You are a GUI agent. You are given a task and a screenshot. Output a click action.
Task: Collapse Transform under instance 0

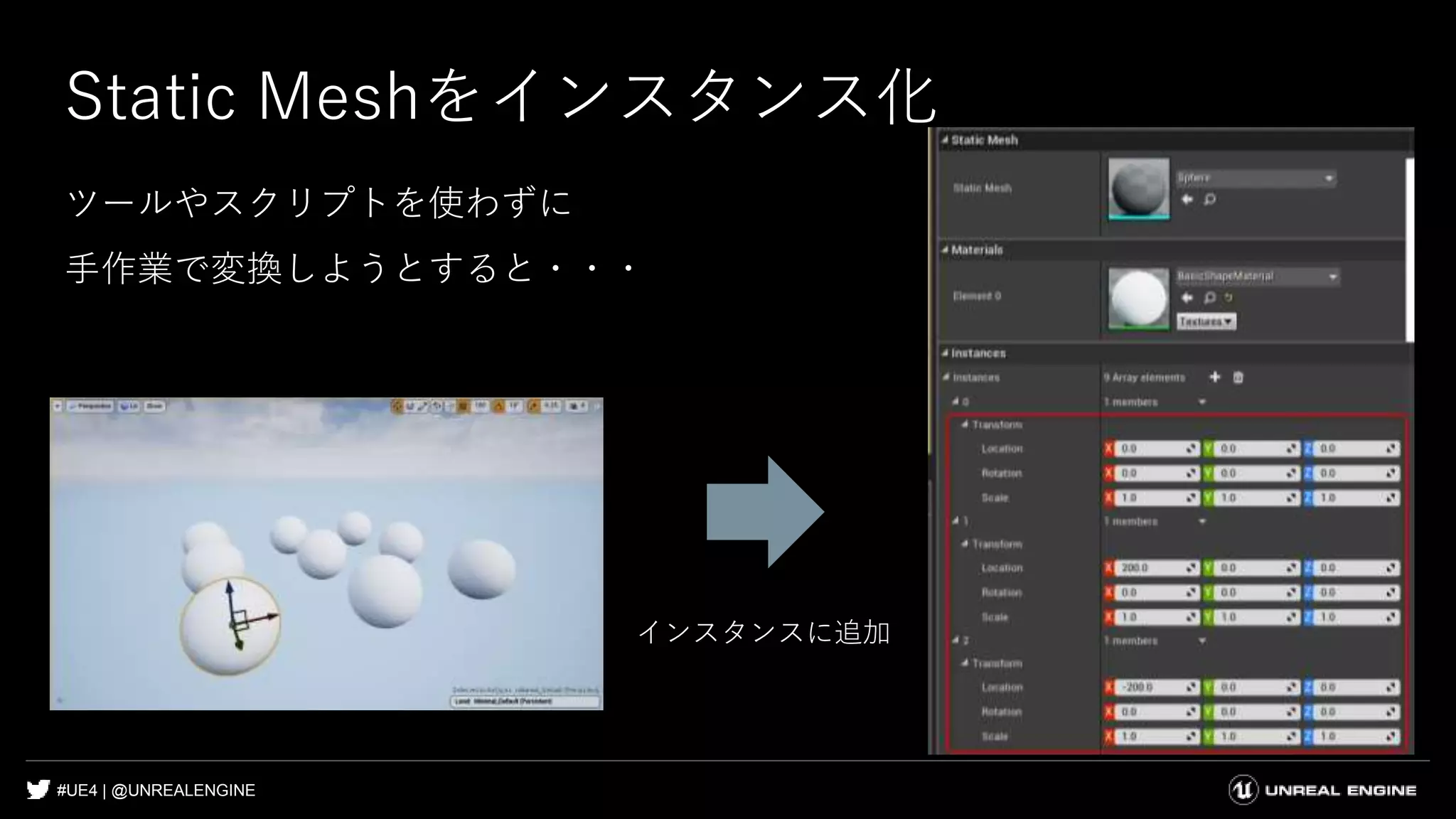pos(965,424)
